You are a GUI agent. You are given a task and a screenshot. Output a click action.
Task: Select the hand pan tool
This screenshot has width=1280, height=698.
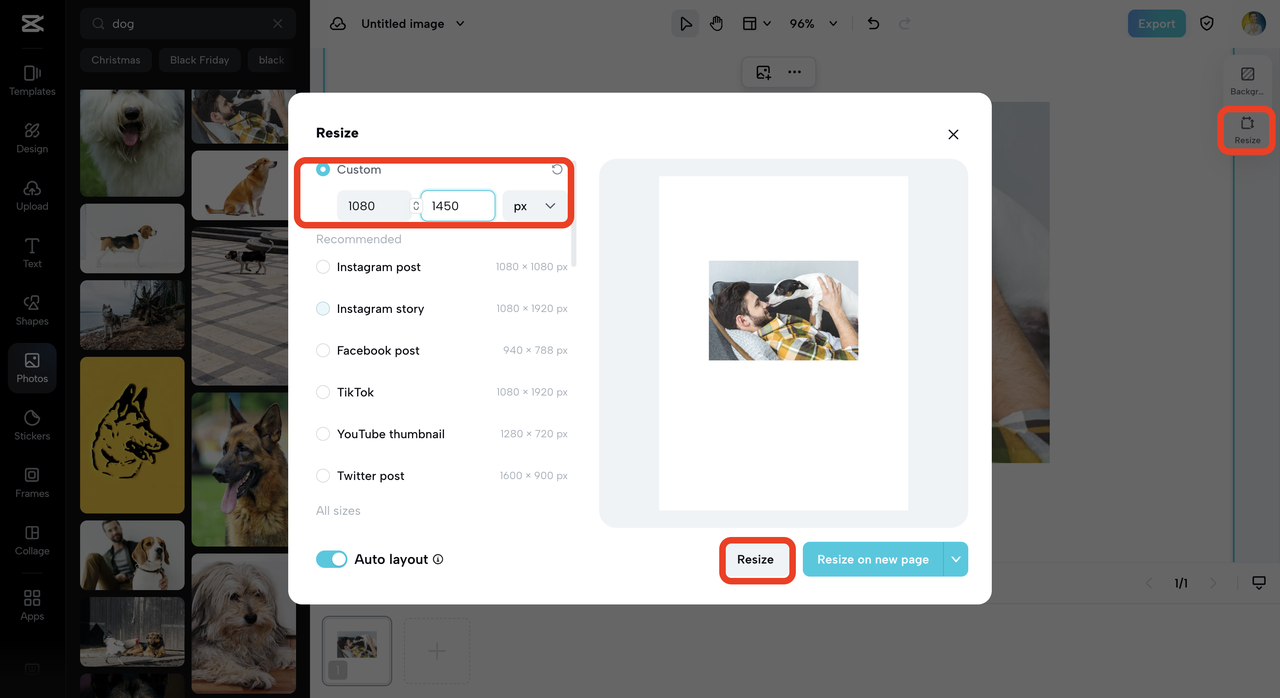[x=717, y=22]
